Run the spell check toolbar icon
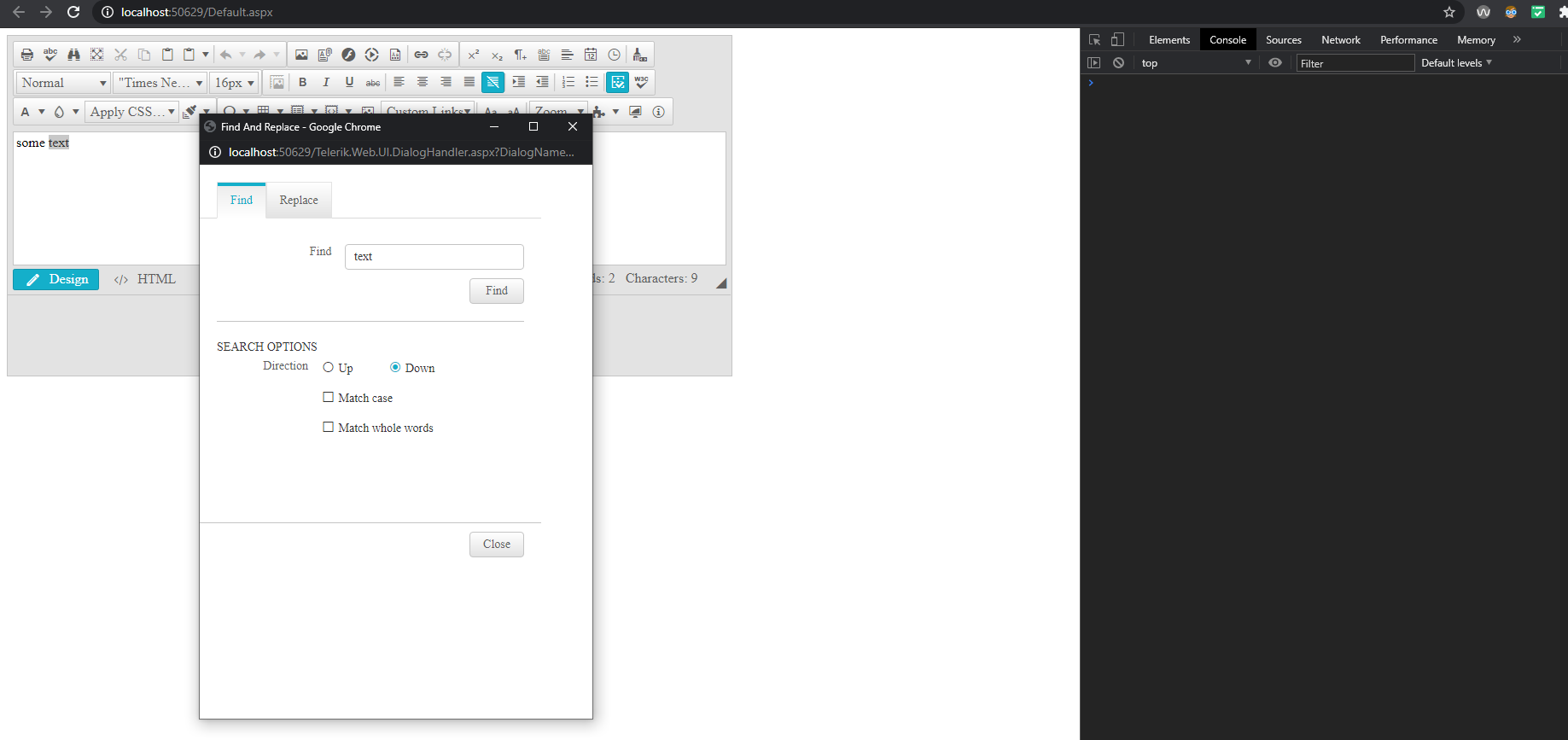The image size is (1568, 740). pyautogui.click(x=50, y=55)
